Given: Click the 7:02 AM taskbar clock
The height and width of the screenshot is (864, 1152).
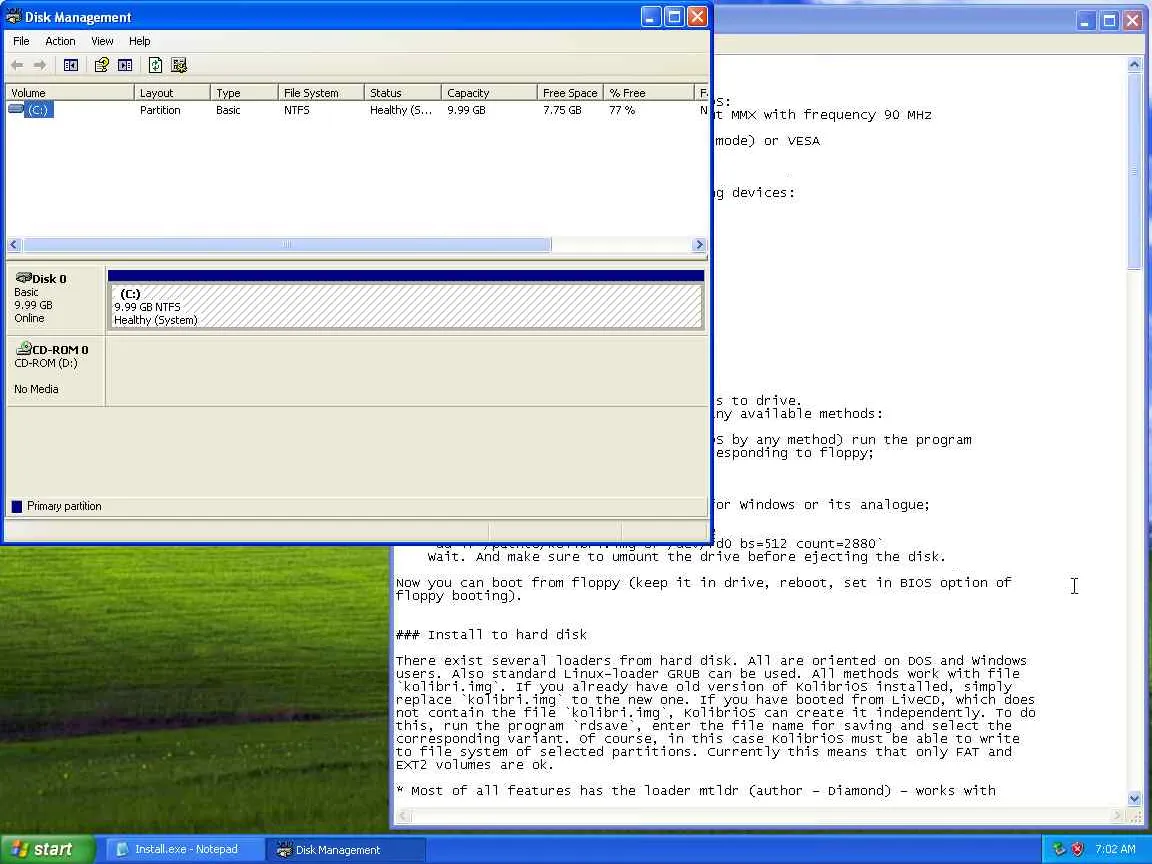Looking at the screenshot, I should pos(1115,849).
